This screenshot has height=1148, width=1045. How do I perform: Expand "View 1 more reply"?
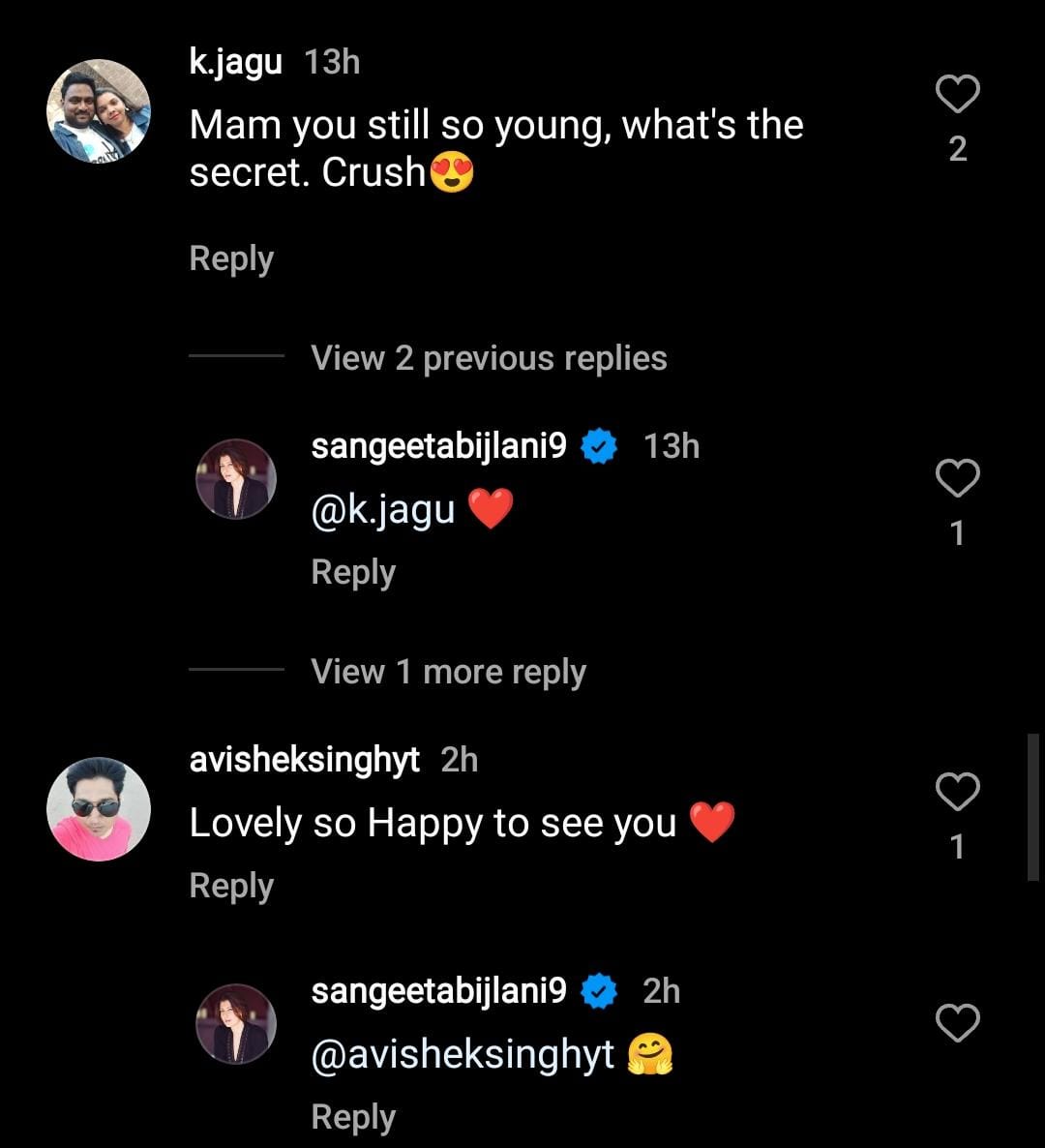[448, 672]
